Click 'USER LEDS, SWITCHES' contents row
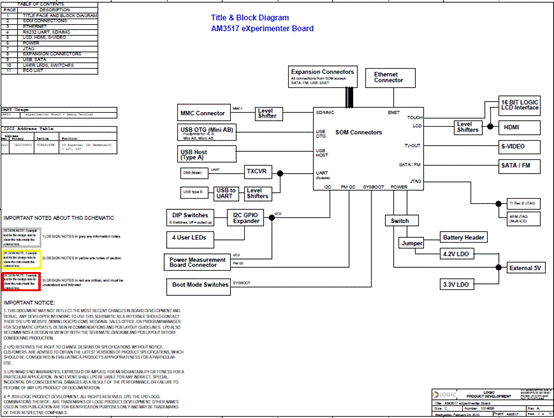554x418 pixels. coord(49,65)
